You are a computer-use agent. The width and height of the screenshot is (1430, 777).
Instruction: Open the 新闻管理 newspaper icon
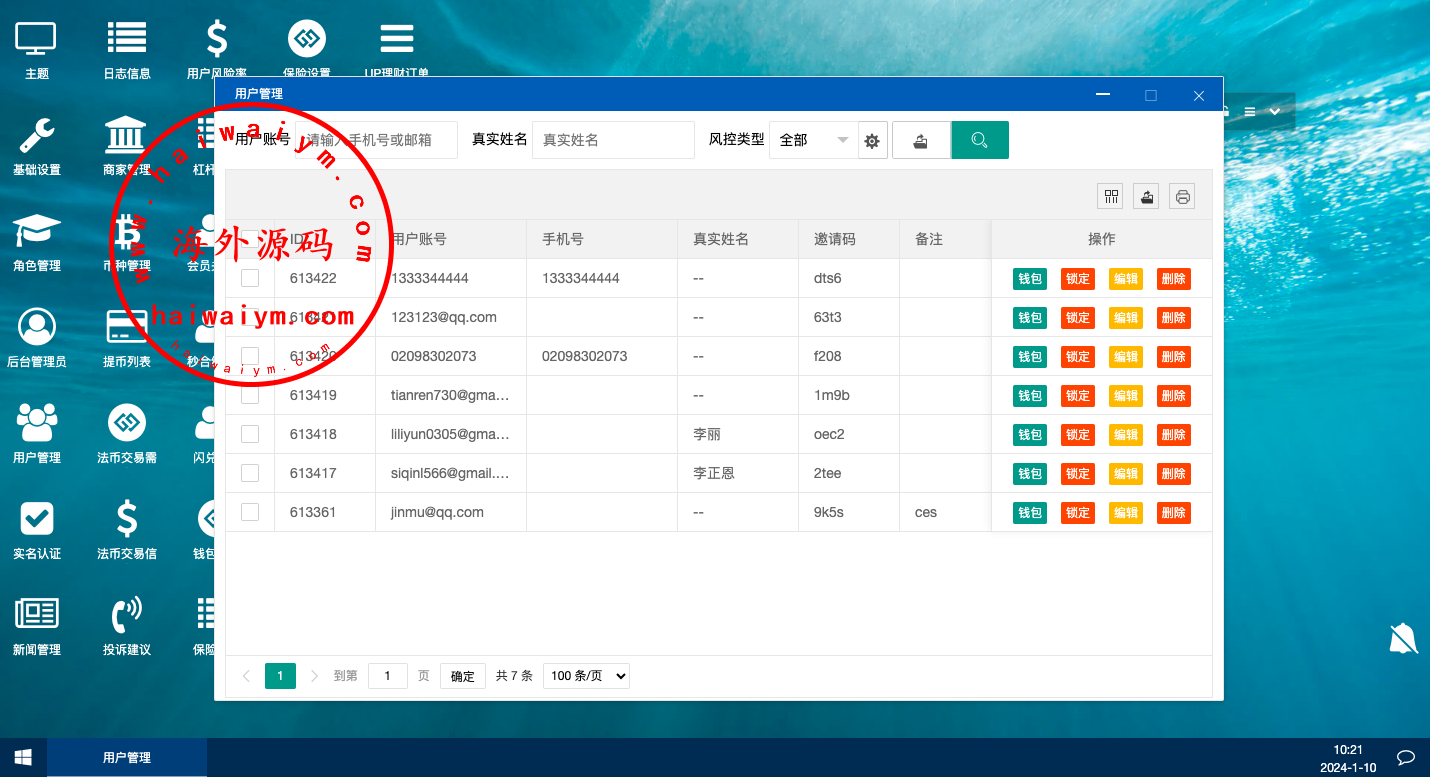point(37,616)
